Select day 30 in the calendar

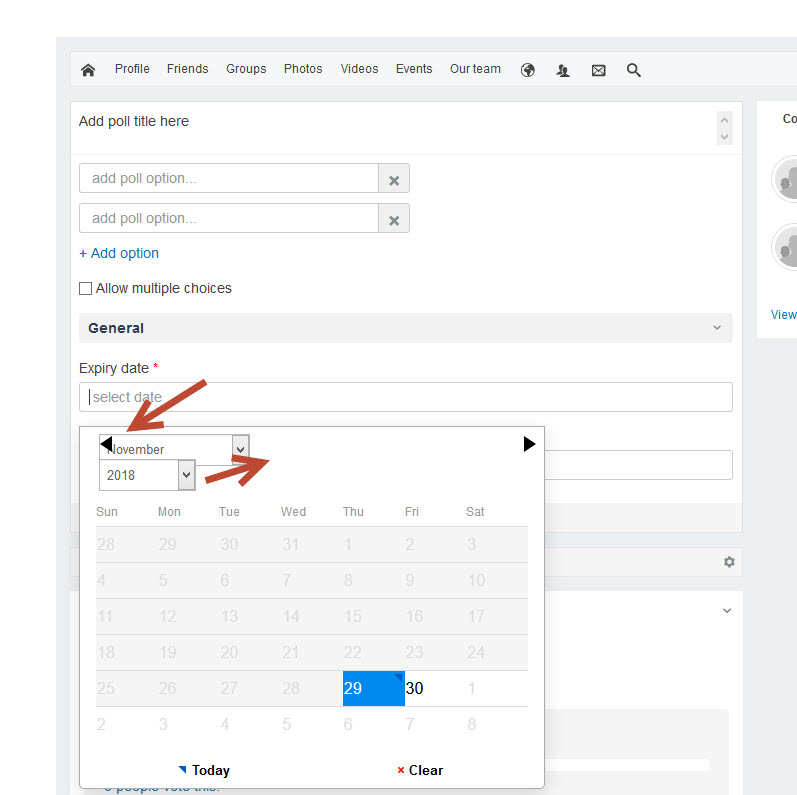click(x=414, y=688)
